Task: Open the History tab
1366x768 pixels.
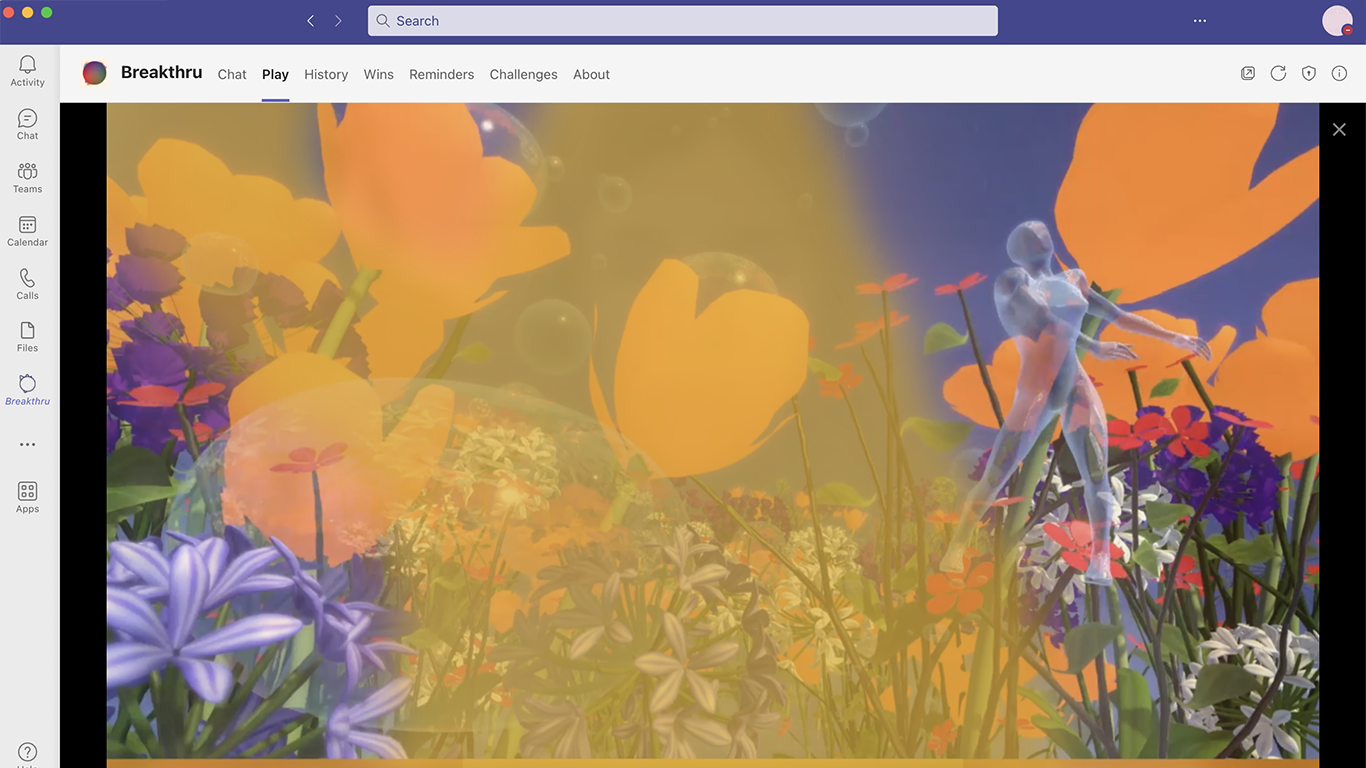Action: click(326, 74)
